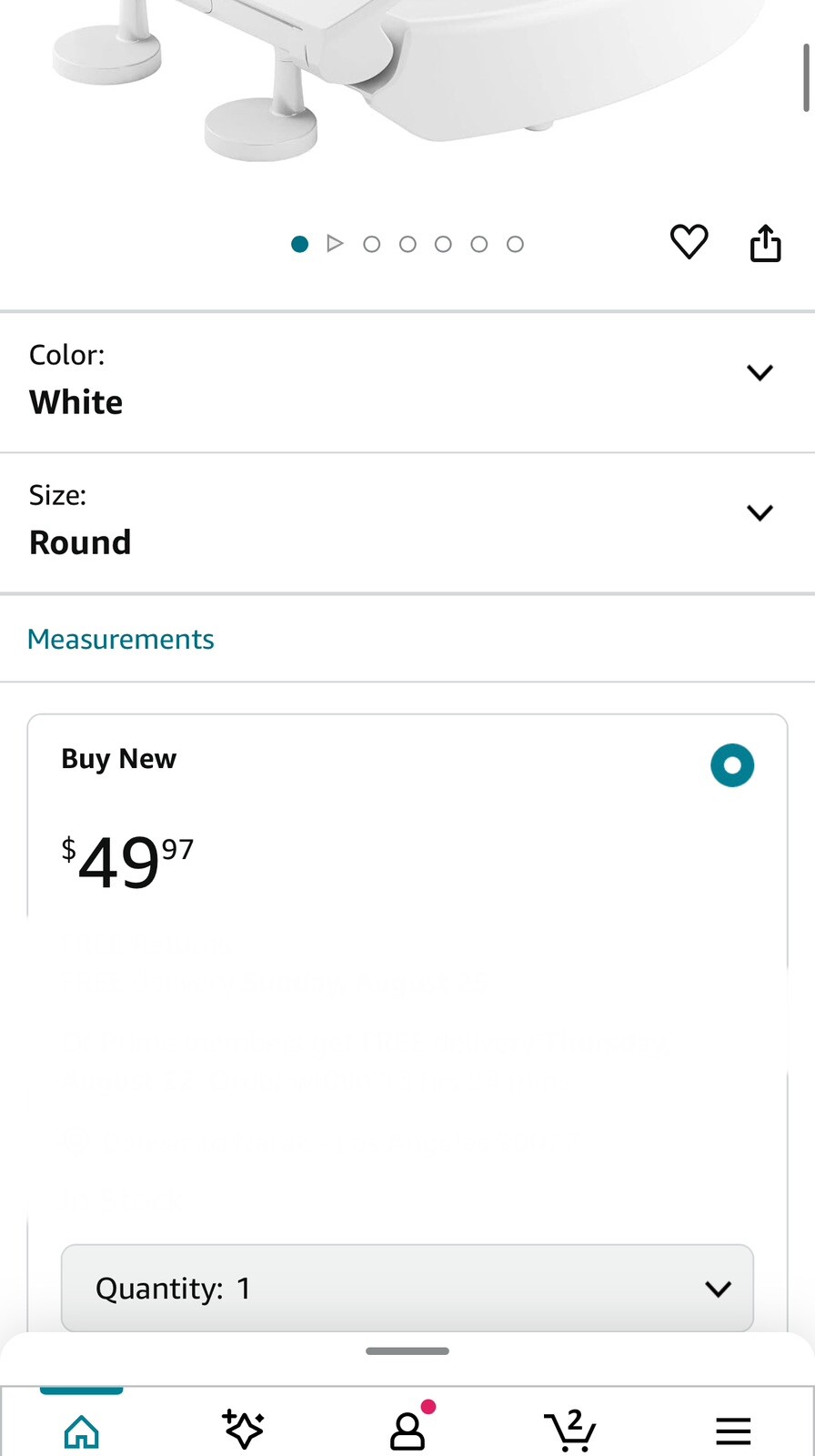Open the hamburger navigation menu

[733, 1429]
